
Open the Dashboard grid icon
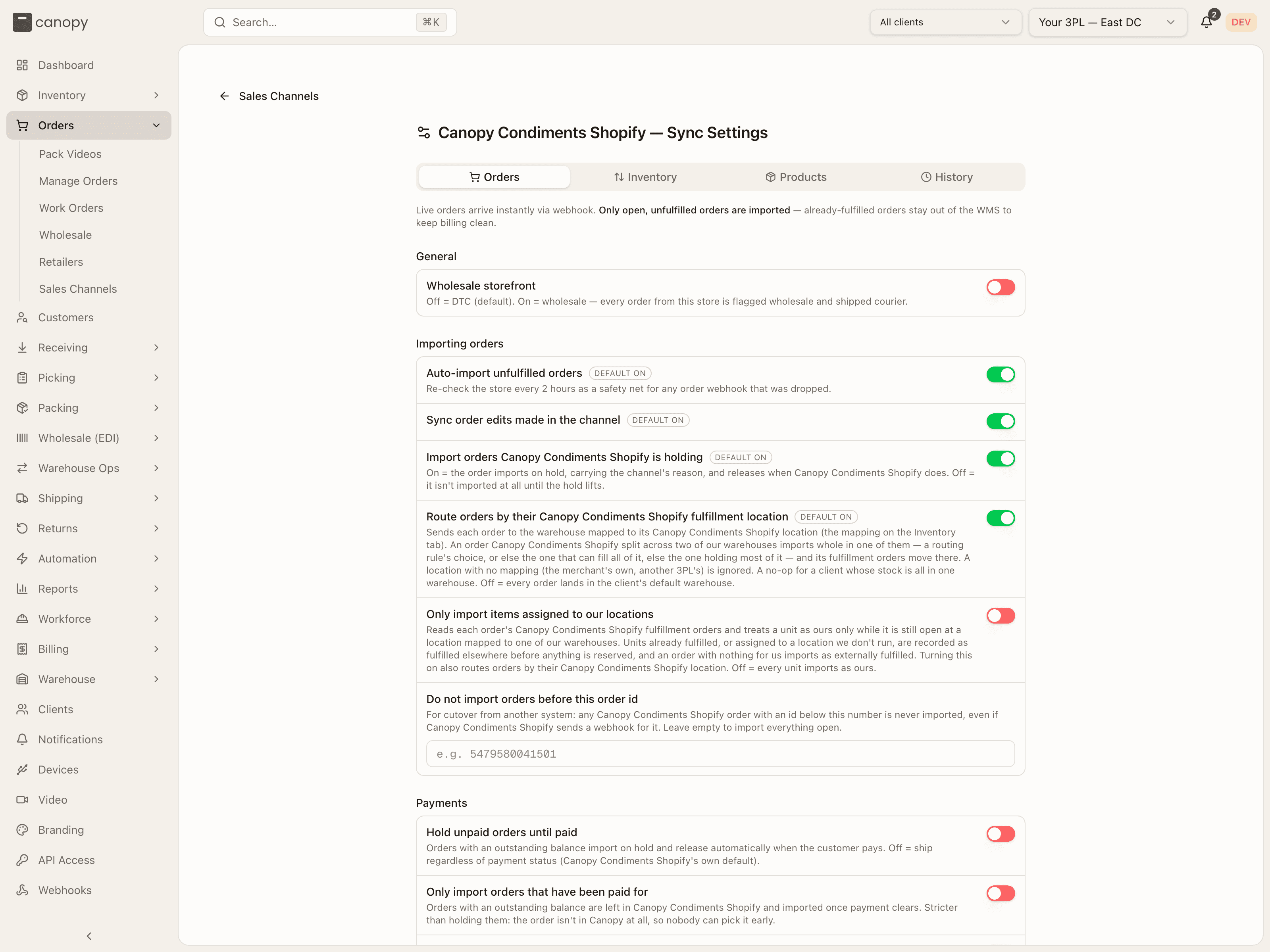point(22,65)
